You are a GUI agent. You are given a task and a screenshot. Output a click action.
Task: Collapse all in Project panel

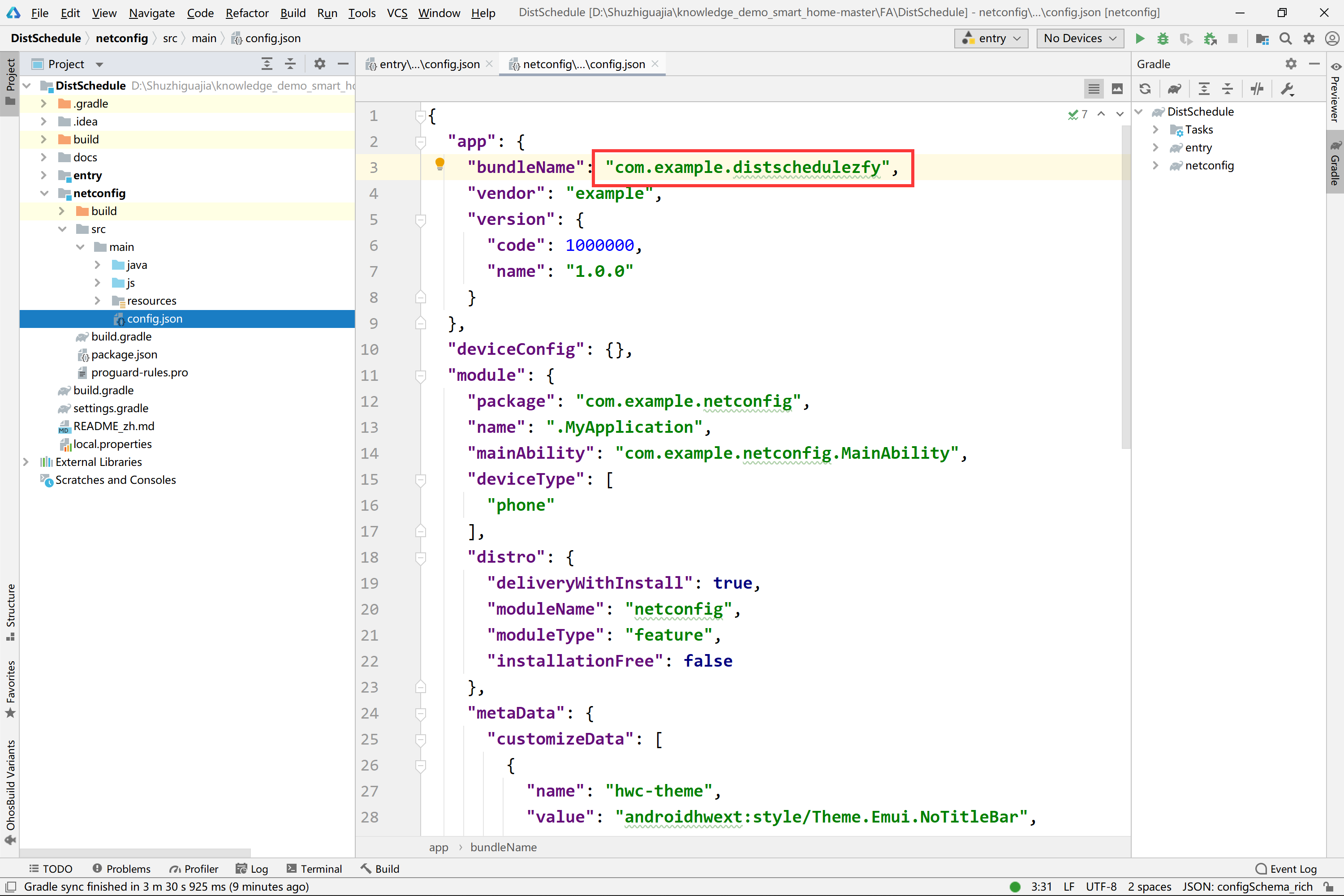click(x=290, y=64)
